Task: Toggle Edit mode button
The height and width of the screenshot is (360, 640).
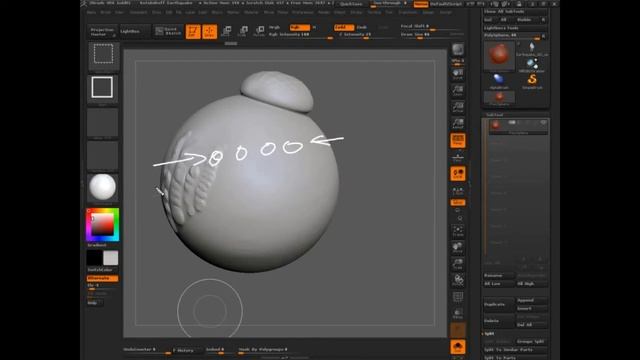Action: coord(193,31)
